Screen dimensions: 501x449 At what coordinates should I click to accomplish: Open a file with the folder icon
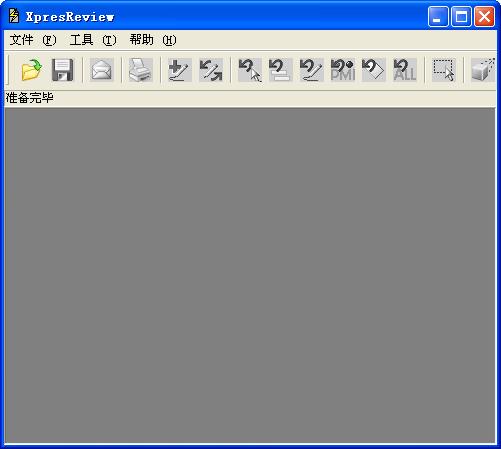tap(31, 70)
